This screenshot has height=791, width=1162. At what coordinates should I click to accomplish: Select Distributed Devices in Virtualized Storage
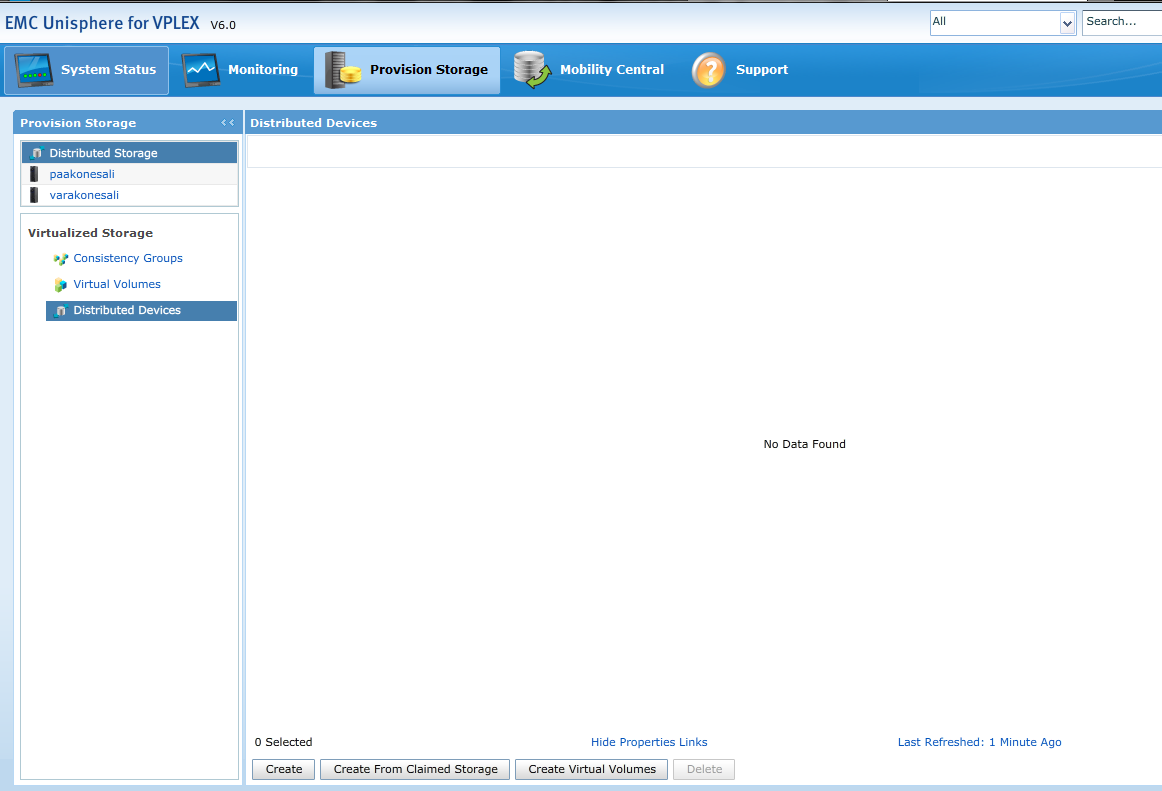pyautogui.click(x=142, y=311)
